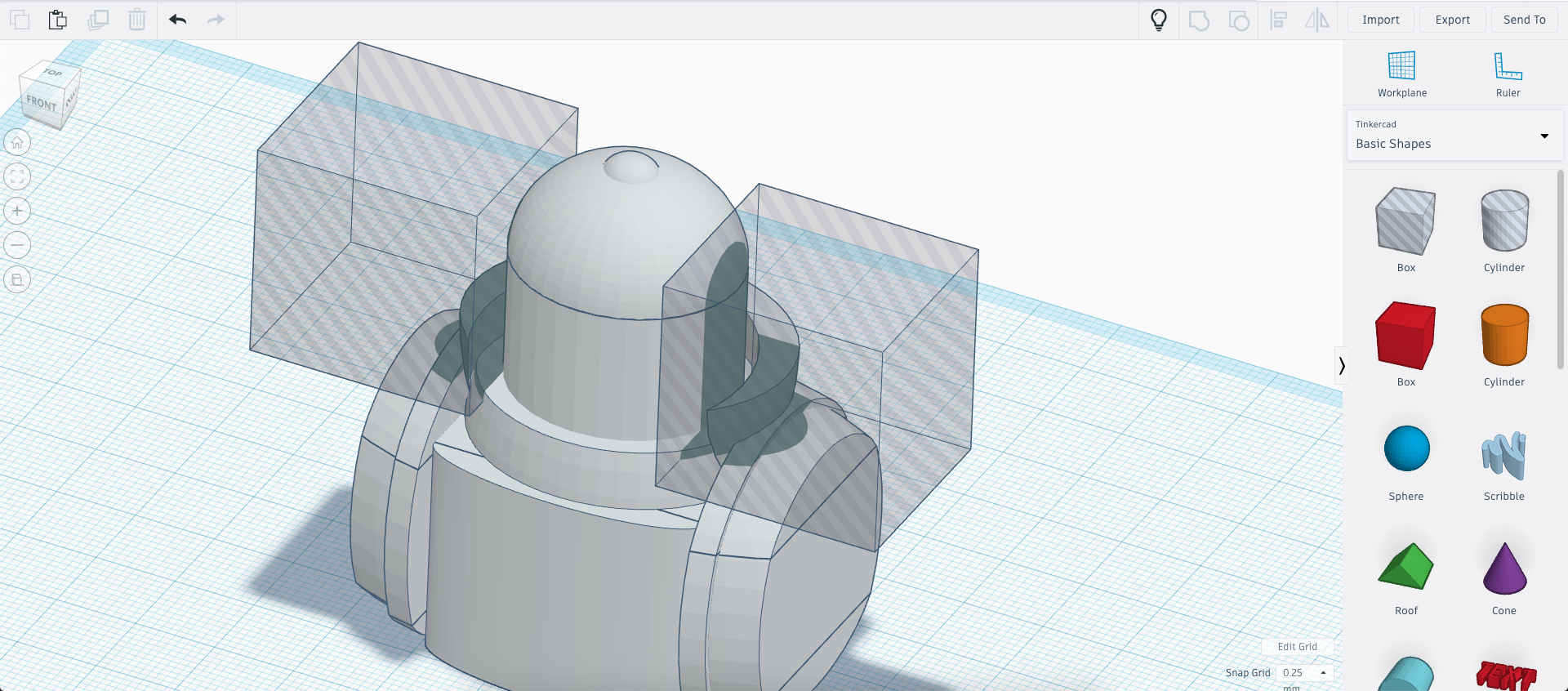Screen dimensions: 1568x691
Task: Toggle Show All lightbulb icon
Action: click(x=1158, y=20)
